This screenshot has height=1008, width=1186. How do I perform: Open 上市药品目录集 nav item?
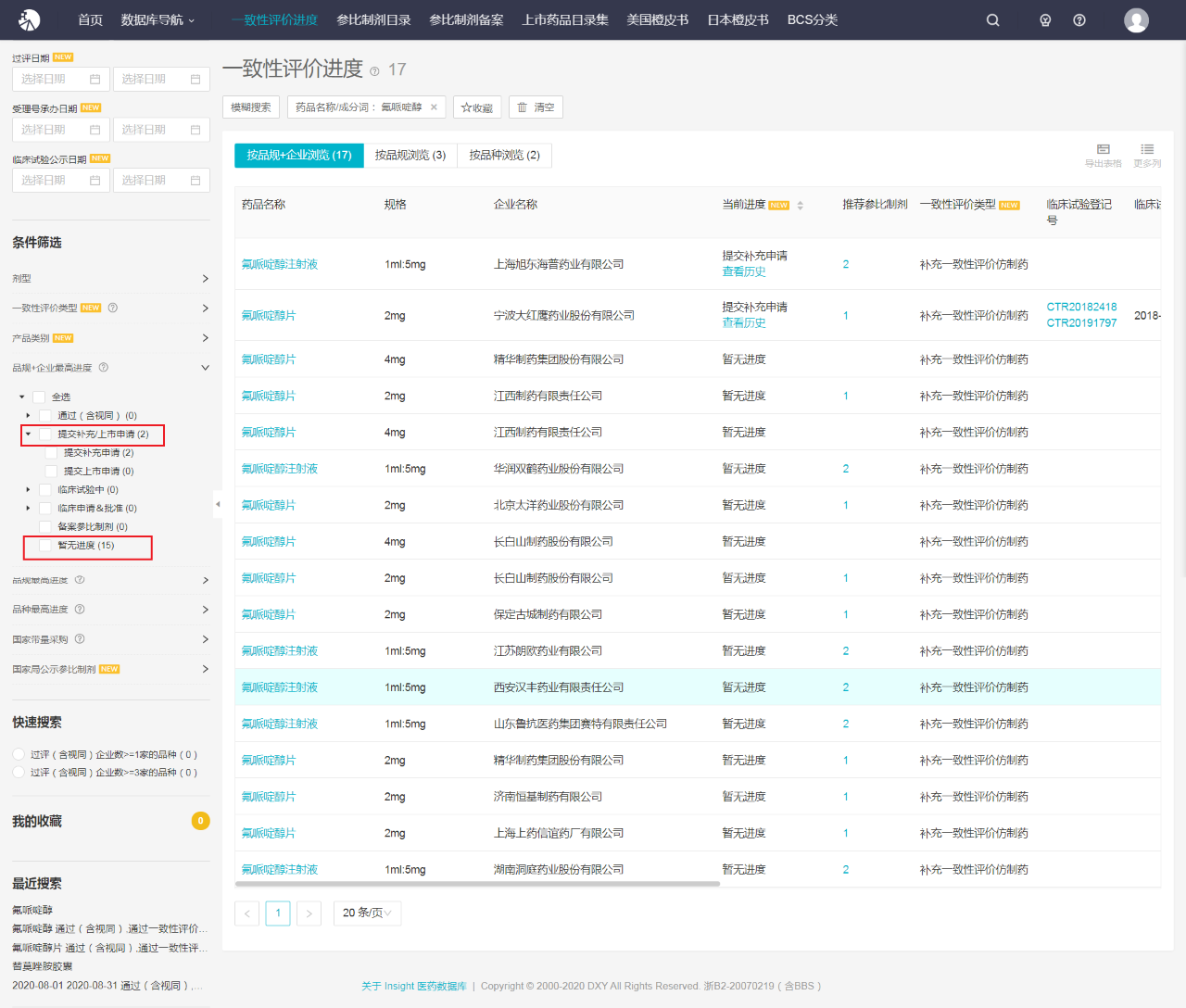[x=565, y=19]
